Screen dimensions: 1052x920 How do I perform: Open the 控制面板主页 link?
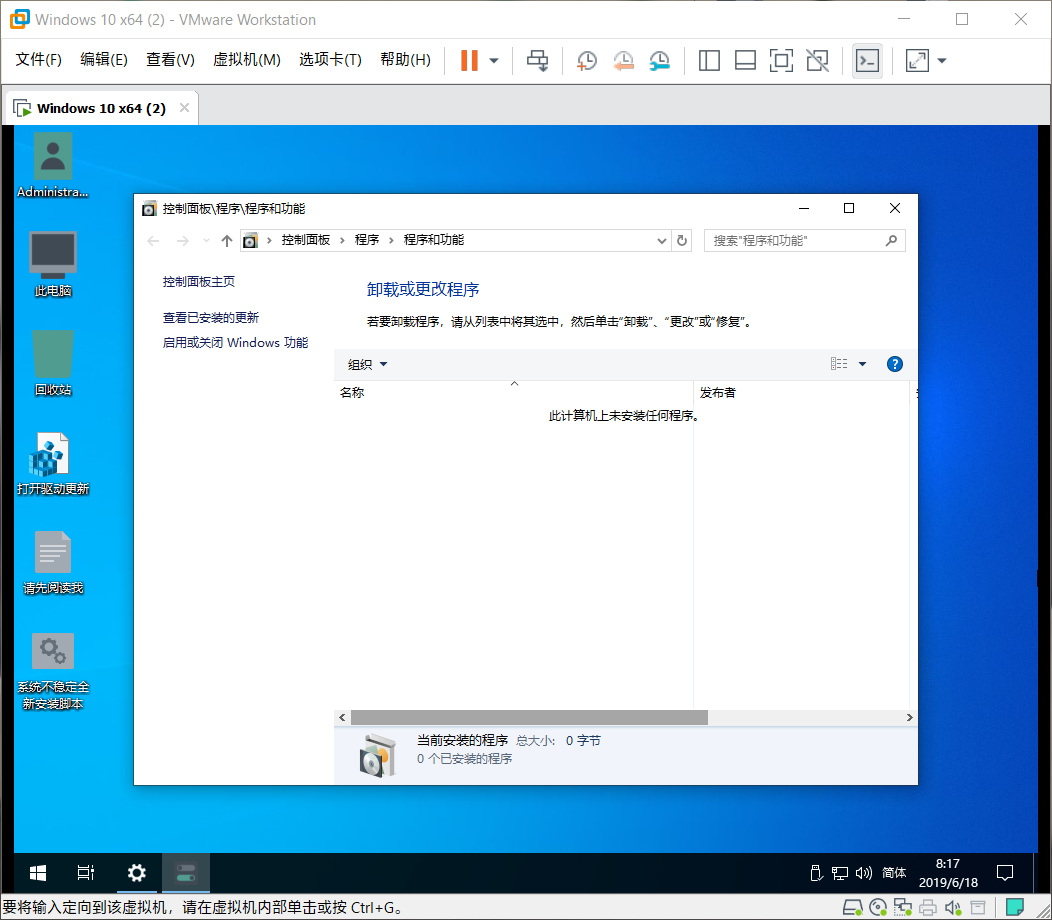[199, 281]
